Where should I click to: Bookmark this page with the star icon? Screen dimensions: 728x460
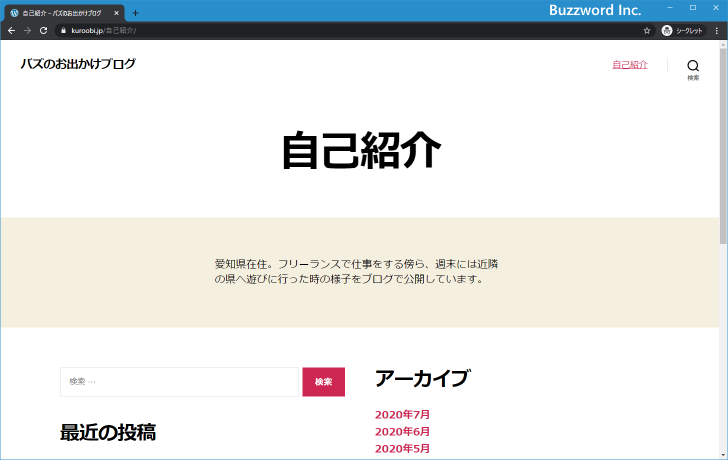647,31
